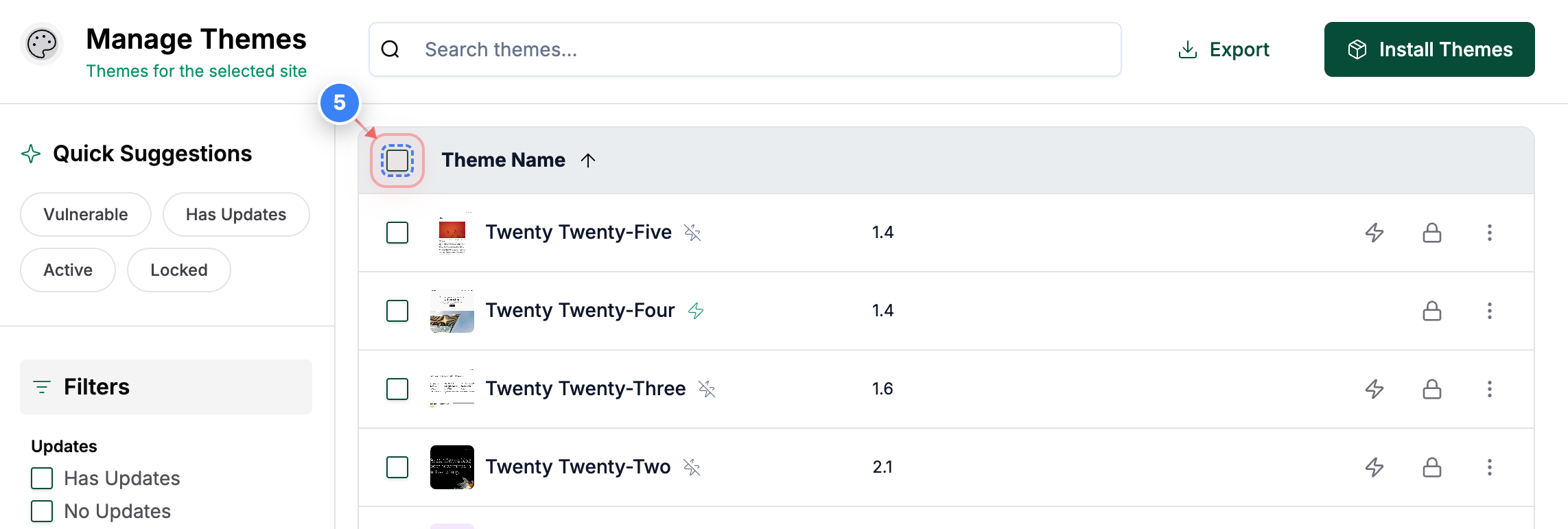
Task: Click the Export link
Action: [x=1239, y=49]
